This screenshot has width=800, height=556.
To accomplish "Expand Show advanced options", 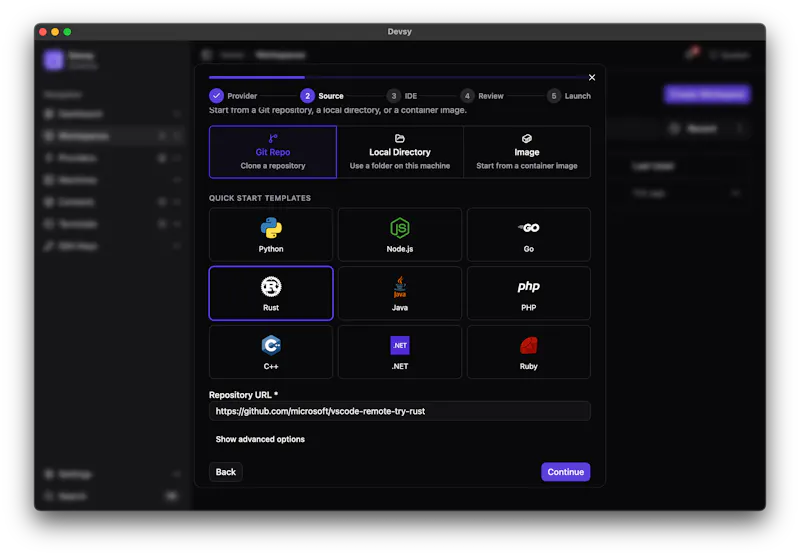I will pos(260,439).
